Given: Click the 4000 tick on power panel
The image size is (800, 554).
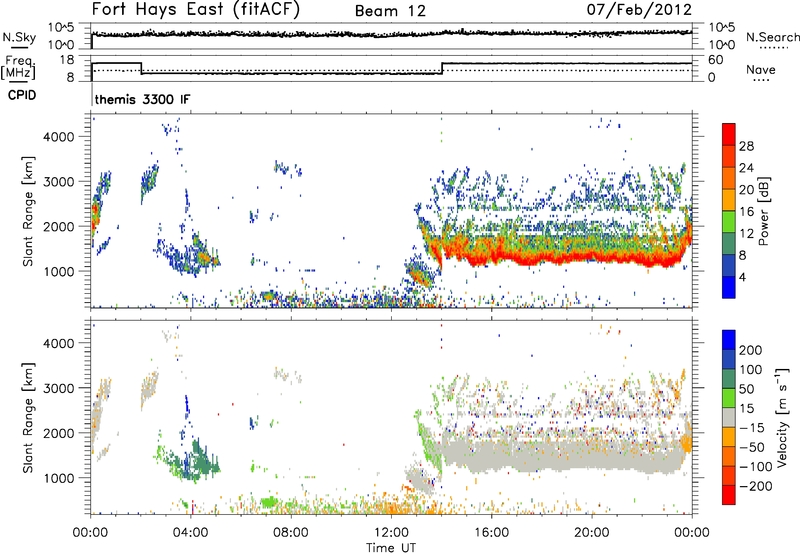Looking at the screenshot, I should pyautogui.click(x=59, y=137).
